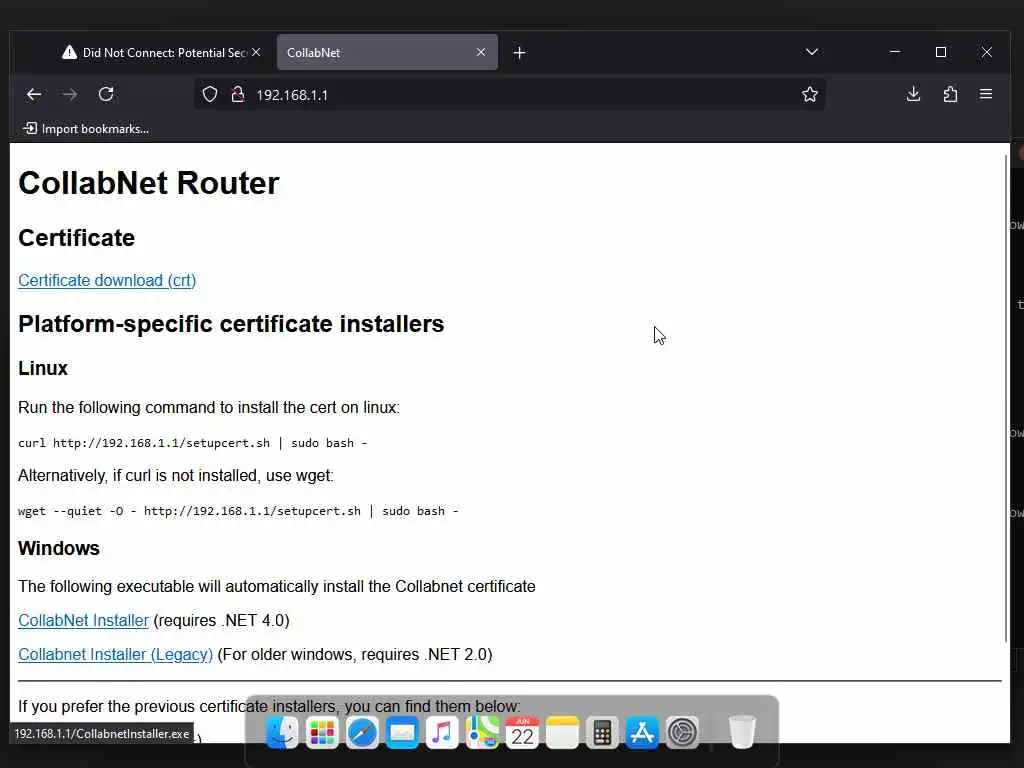
Task: Open Launchpad from the dock
Action: point(322,732)
